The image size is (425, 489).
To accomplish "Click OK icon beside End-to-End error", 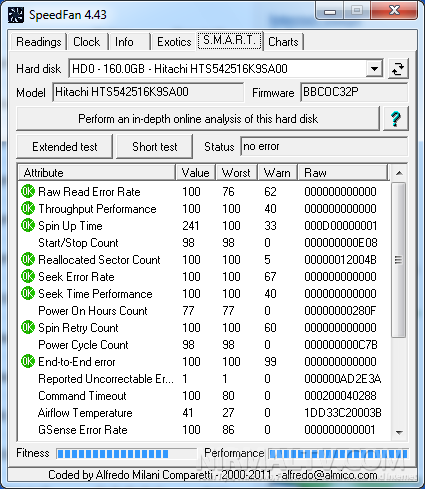I will click(x=28, y=362).
